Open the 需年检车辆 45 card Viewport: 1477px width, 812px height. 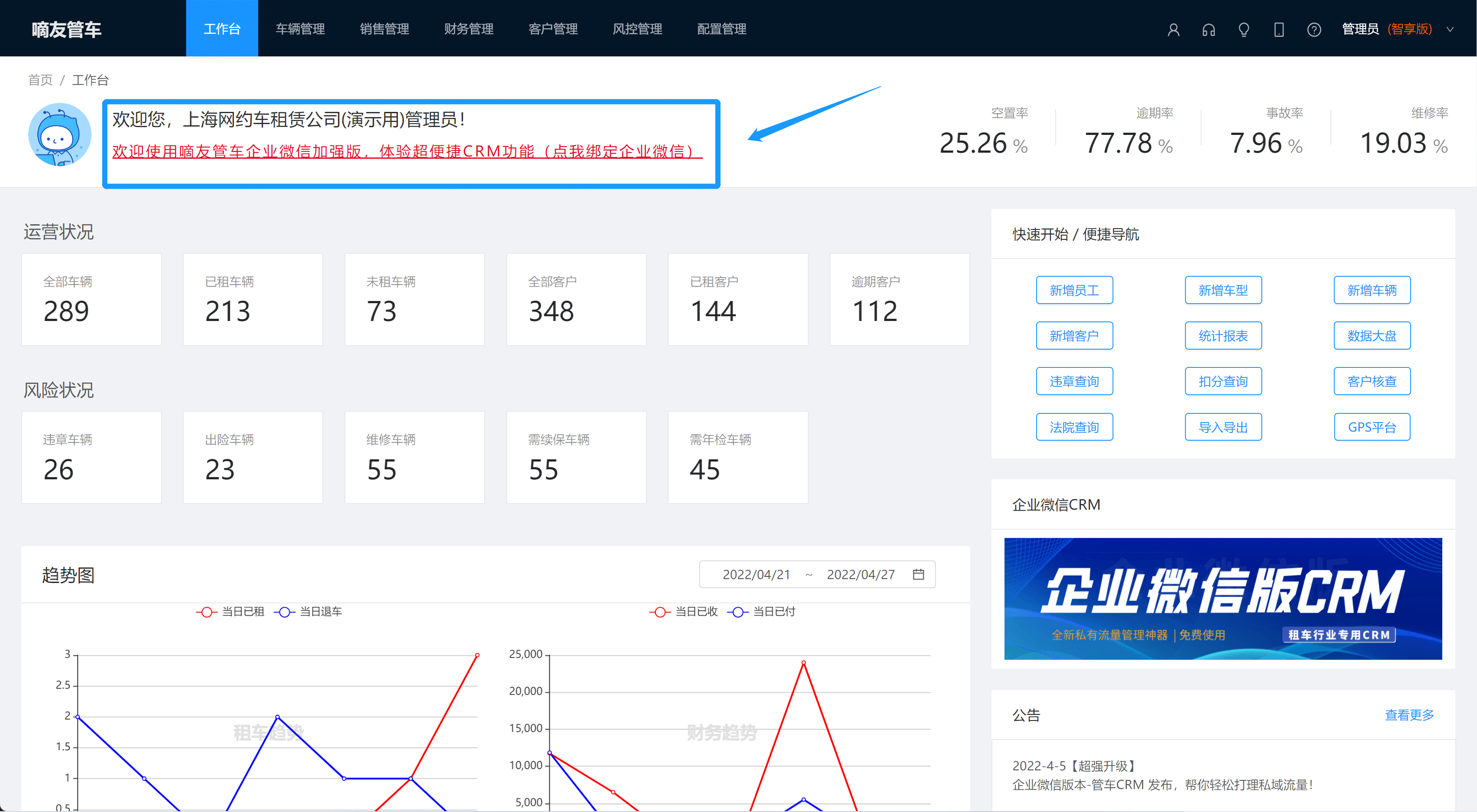[738, 457]
